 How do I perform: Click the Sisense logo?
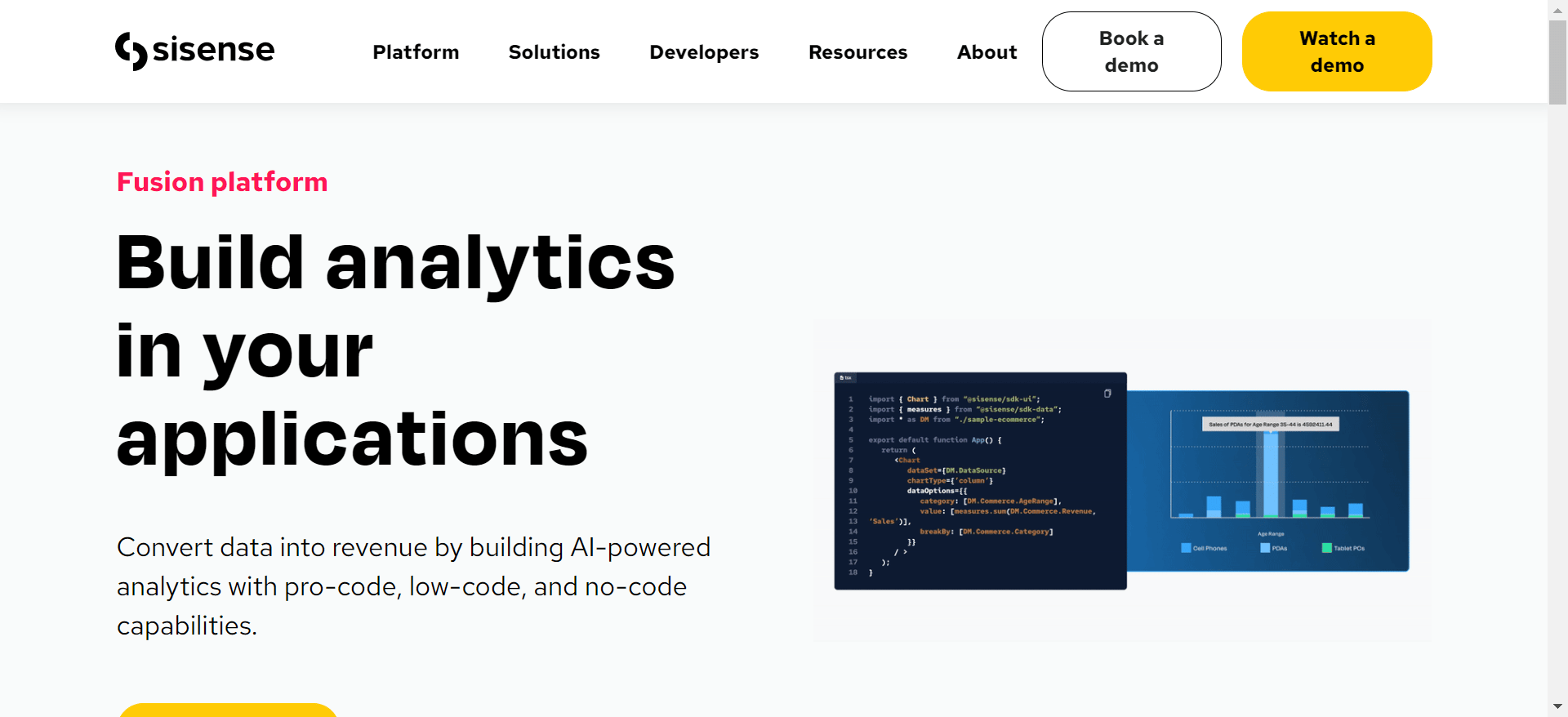pyautogui.click(x=194, y=51)
